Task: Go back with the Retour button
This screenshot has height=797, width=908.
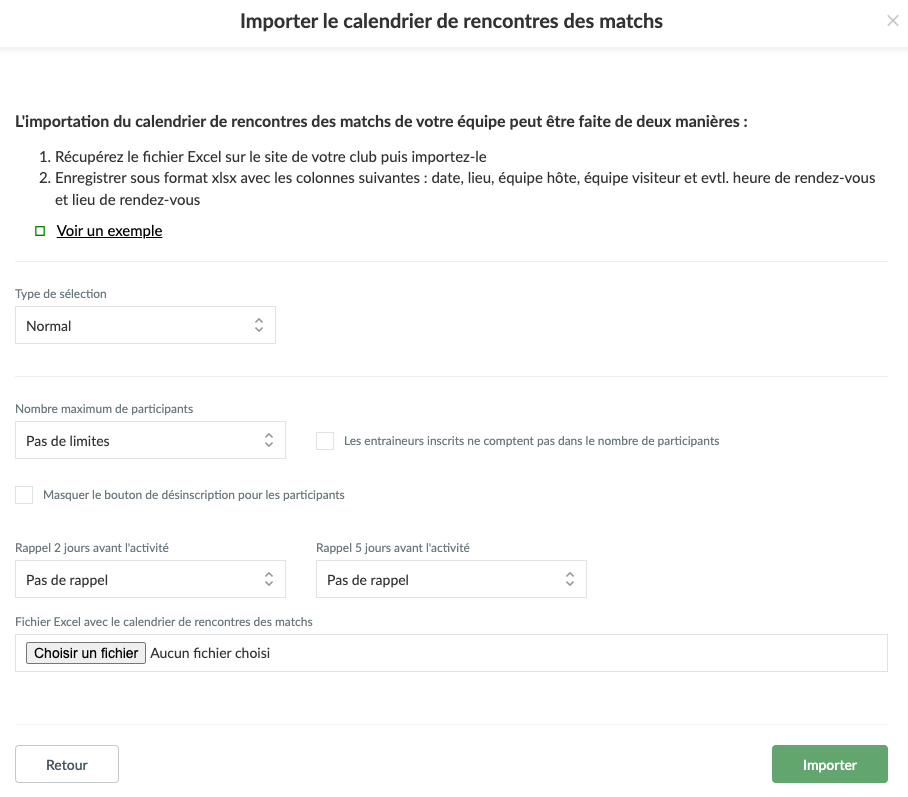Action: pos(67,765)
